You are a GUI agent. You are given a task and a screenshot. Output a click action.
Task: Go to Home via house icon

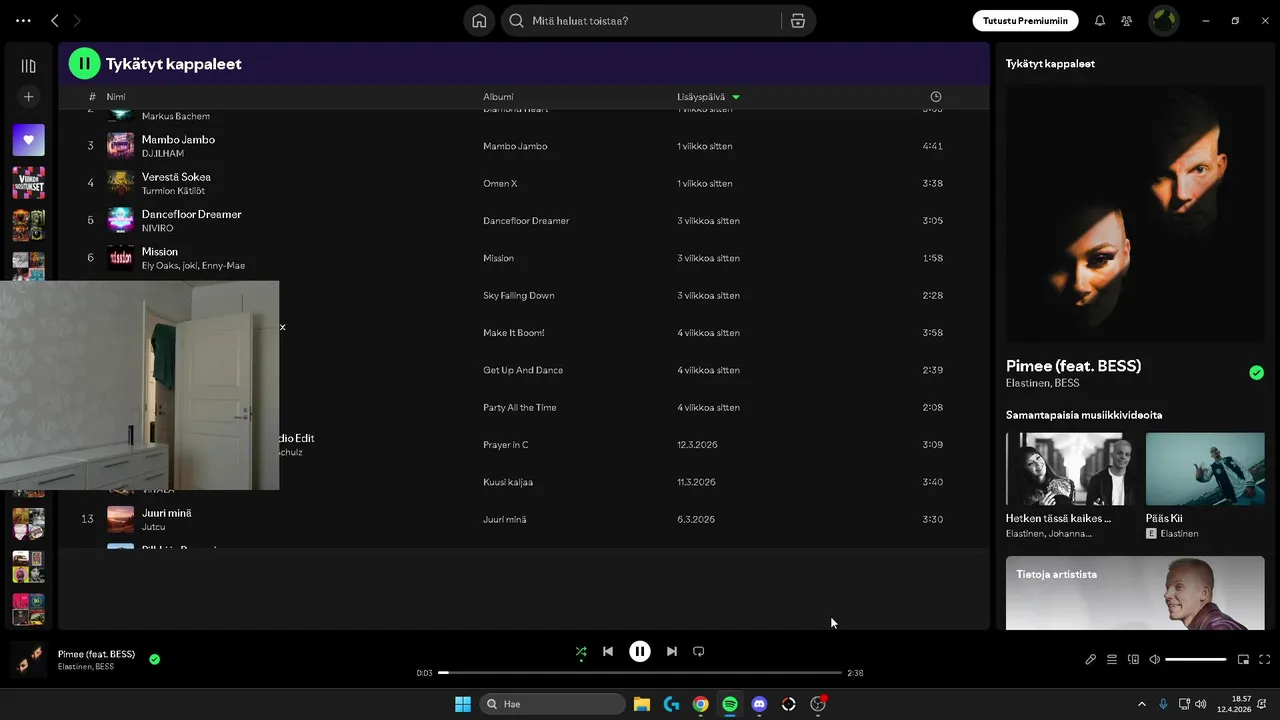[x=479, y=21]
